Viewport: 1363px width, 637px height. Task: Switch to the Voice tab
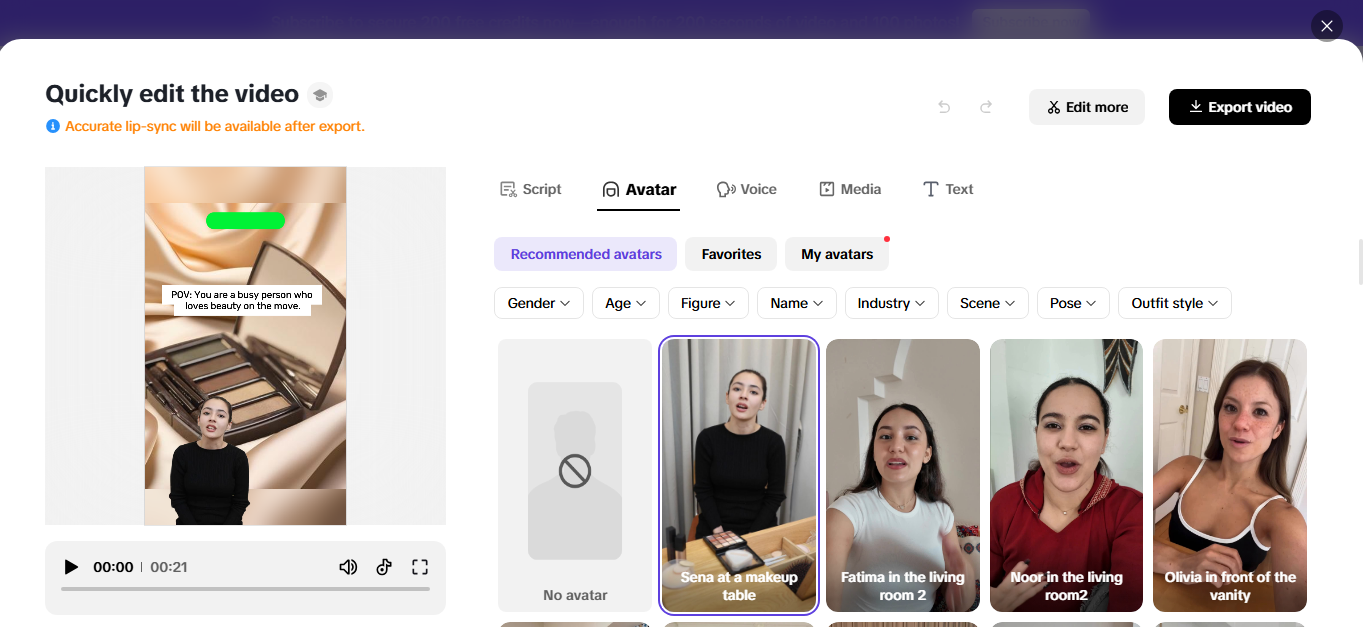(x=746, y=188)
